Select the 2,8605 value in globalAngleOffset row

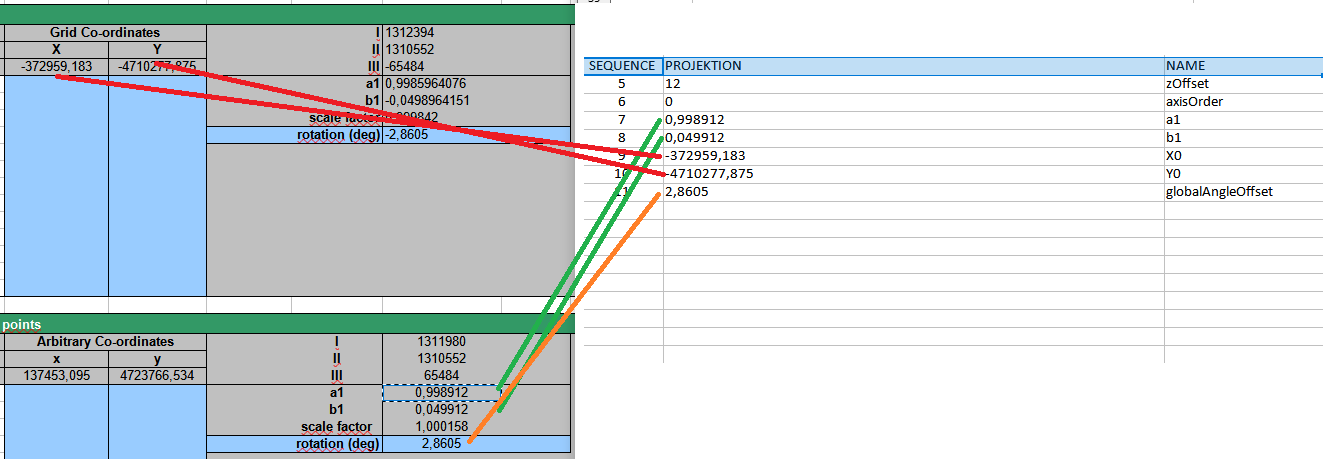pyautogui.click(x=688, y=192)
